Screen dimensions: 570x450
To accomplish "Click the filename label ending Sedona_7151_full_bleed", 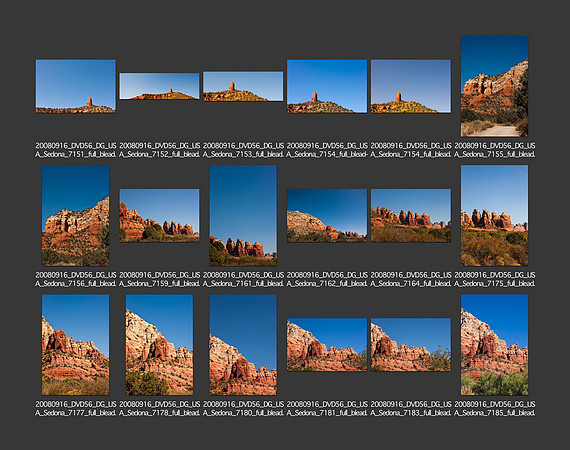I will coord(76,150).
